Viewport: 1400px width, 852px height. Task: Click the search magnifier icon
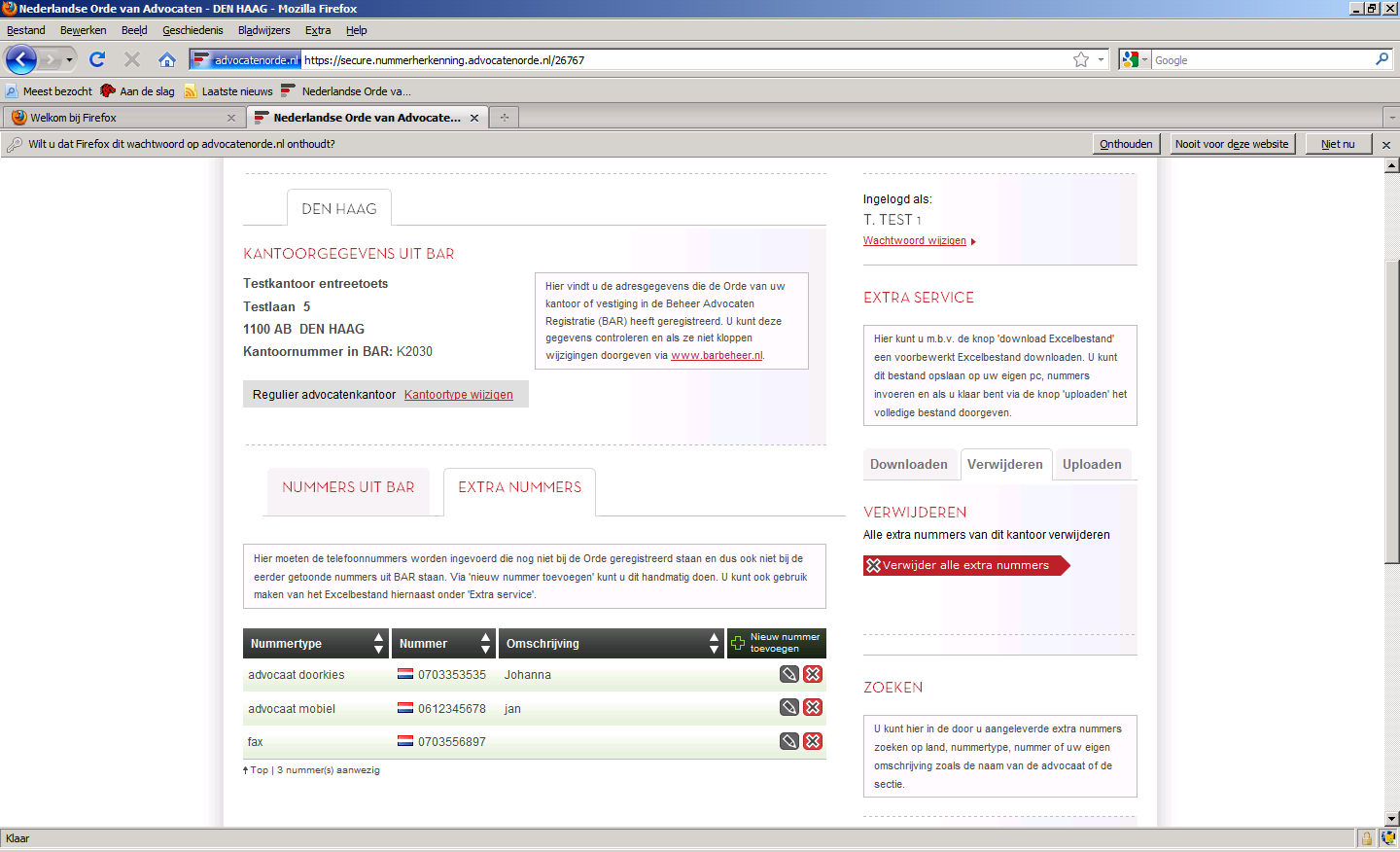click(1382, 60)
